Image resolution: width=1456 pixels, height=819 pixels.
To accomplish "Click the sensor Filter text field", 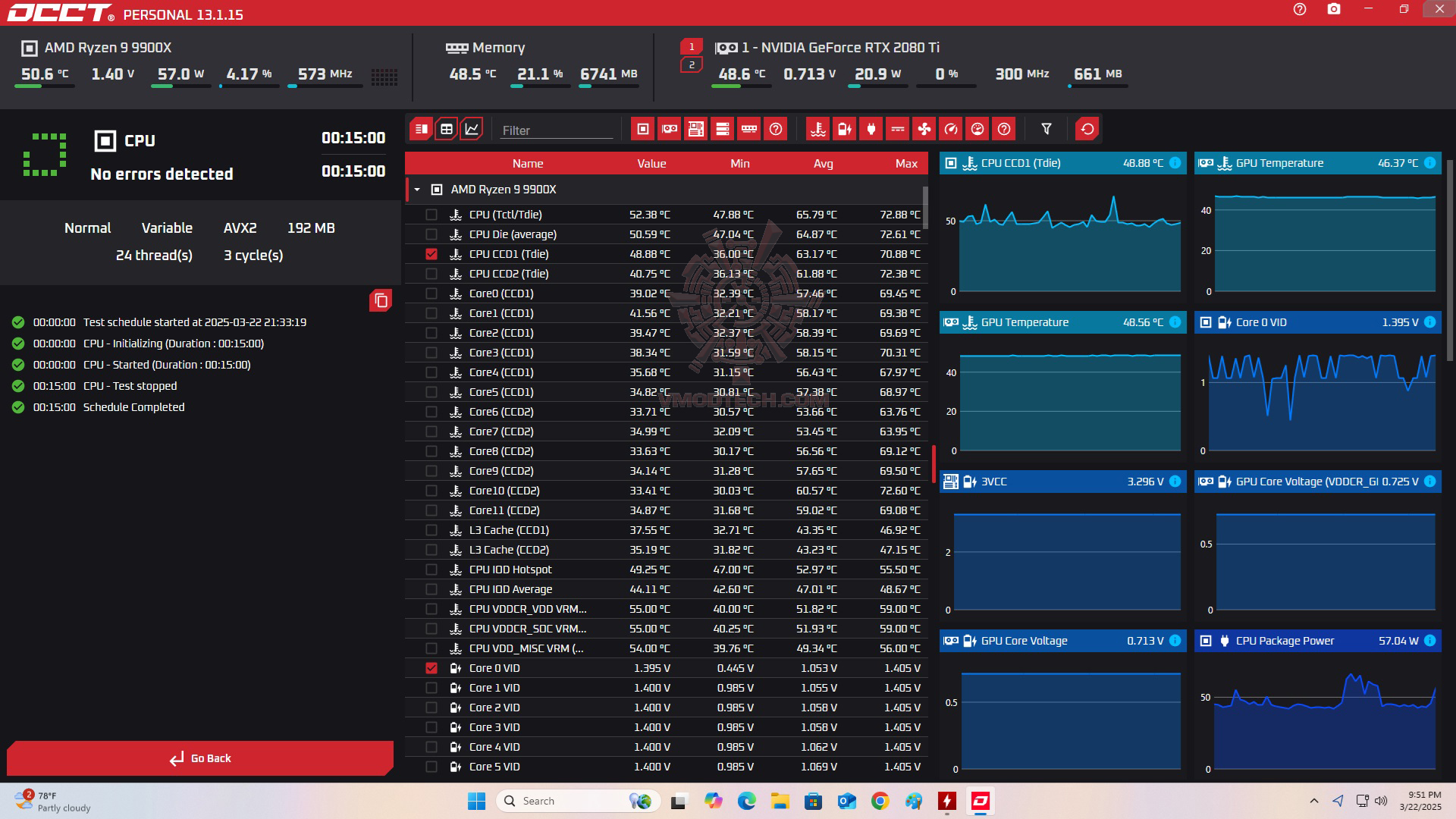I will [556, 130].
